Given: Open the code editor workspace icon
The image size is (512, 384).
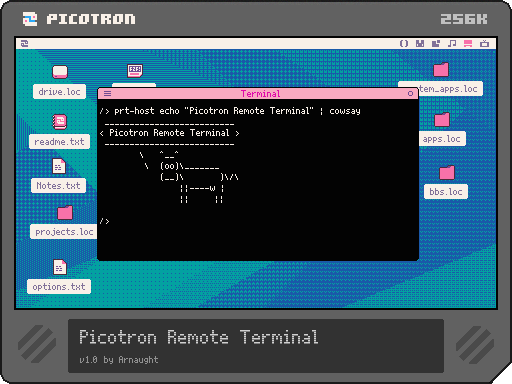Looking at the screenshot, I should tap(404, 44).
